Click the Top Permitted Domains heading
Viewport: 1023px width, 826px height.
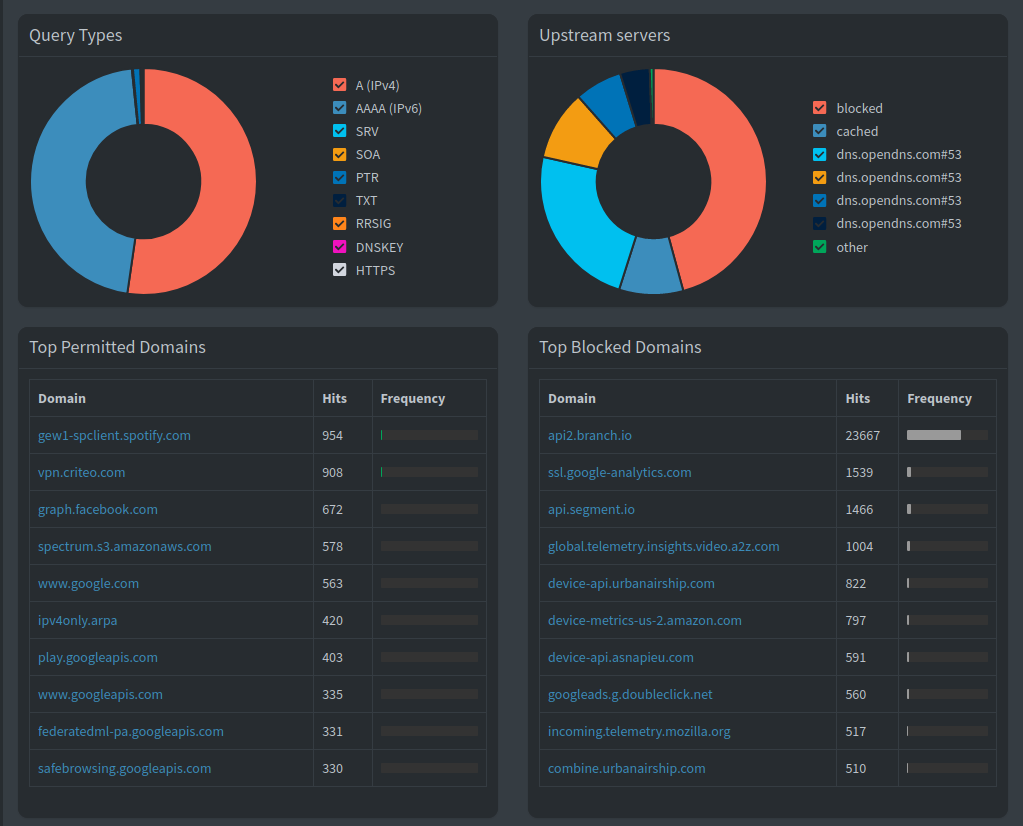pos(117,347)
